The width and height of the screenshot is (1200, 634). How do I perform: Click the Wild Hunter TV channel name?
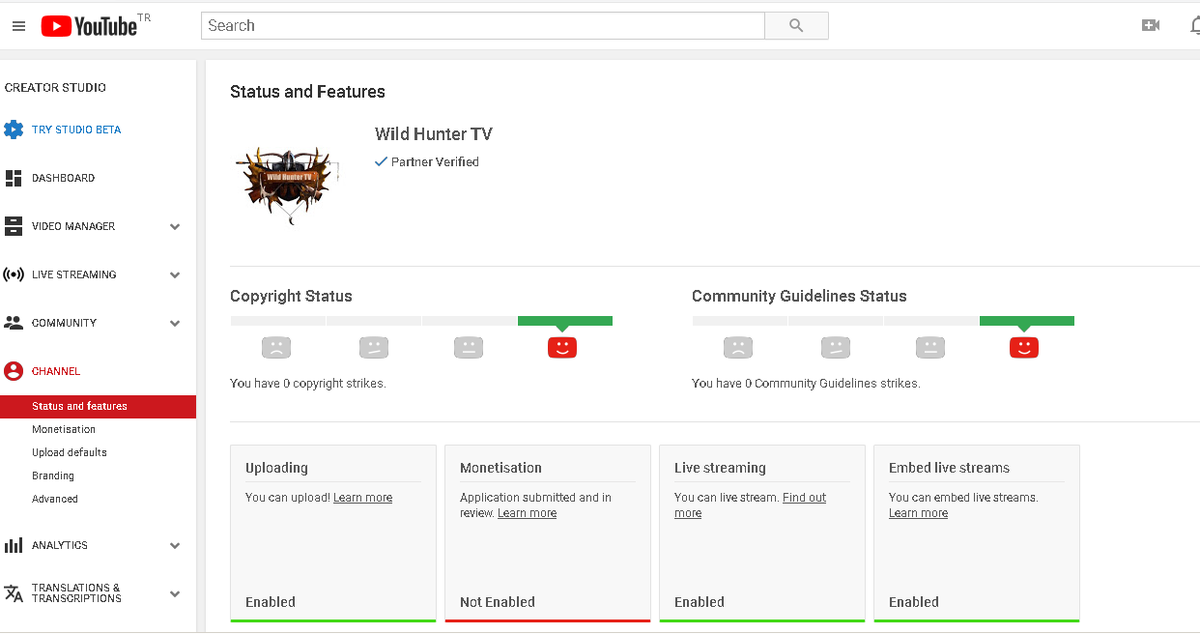pos(433,134)
